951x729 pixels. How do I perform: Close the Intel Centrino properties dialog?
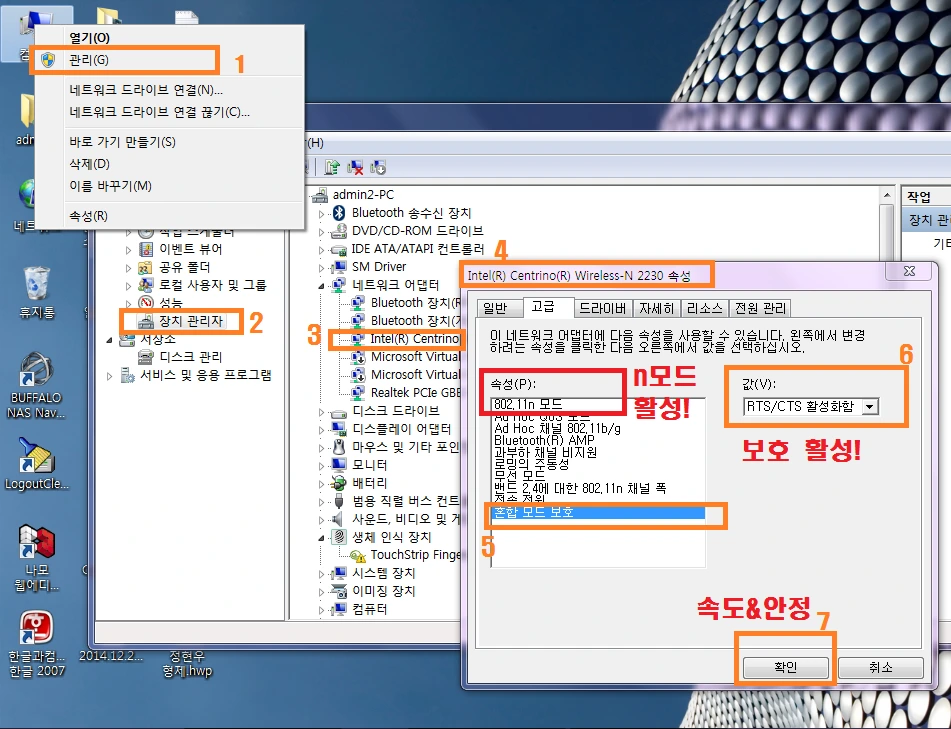tap(909, 271)
